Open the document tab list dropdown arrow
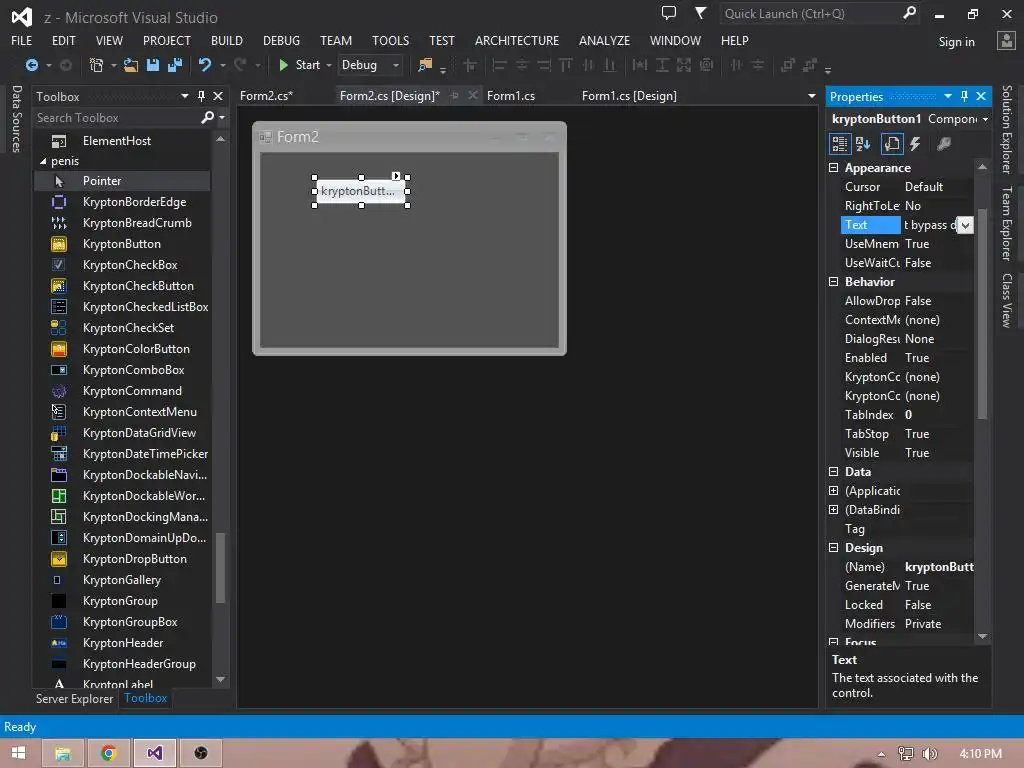The height and width of the screenshot is (768, 1024). click(x=812, y=96)
